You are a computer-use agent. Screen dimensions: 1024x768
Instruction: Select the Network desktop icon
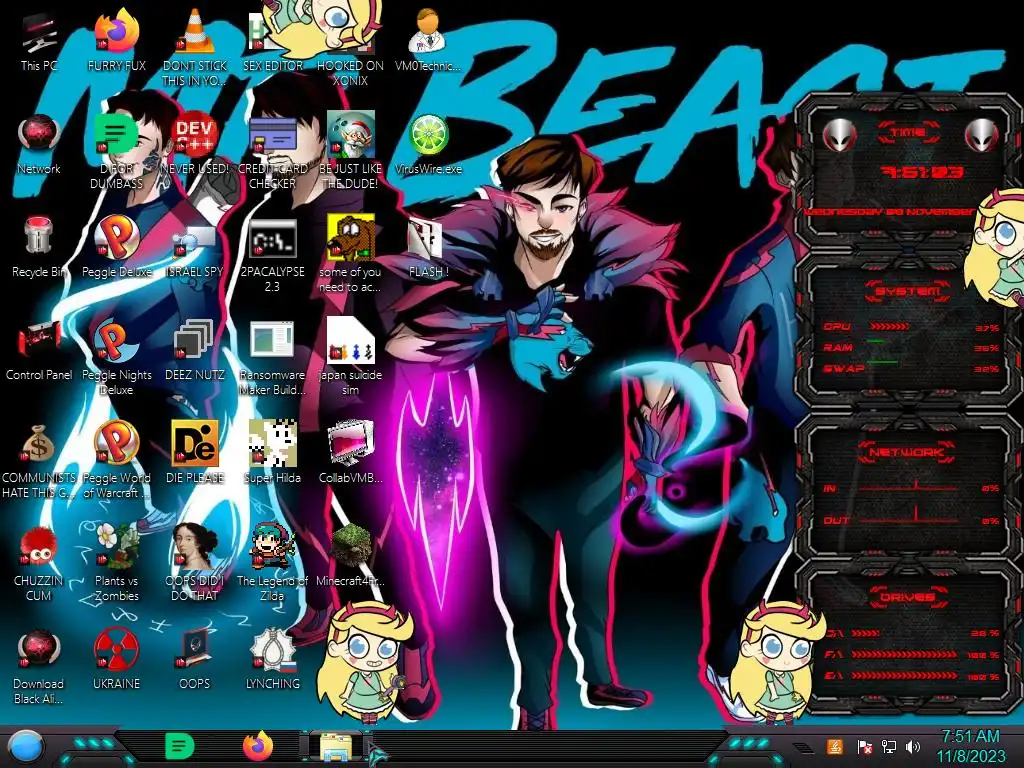click(39, 136)
